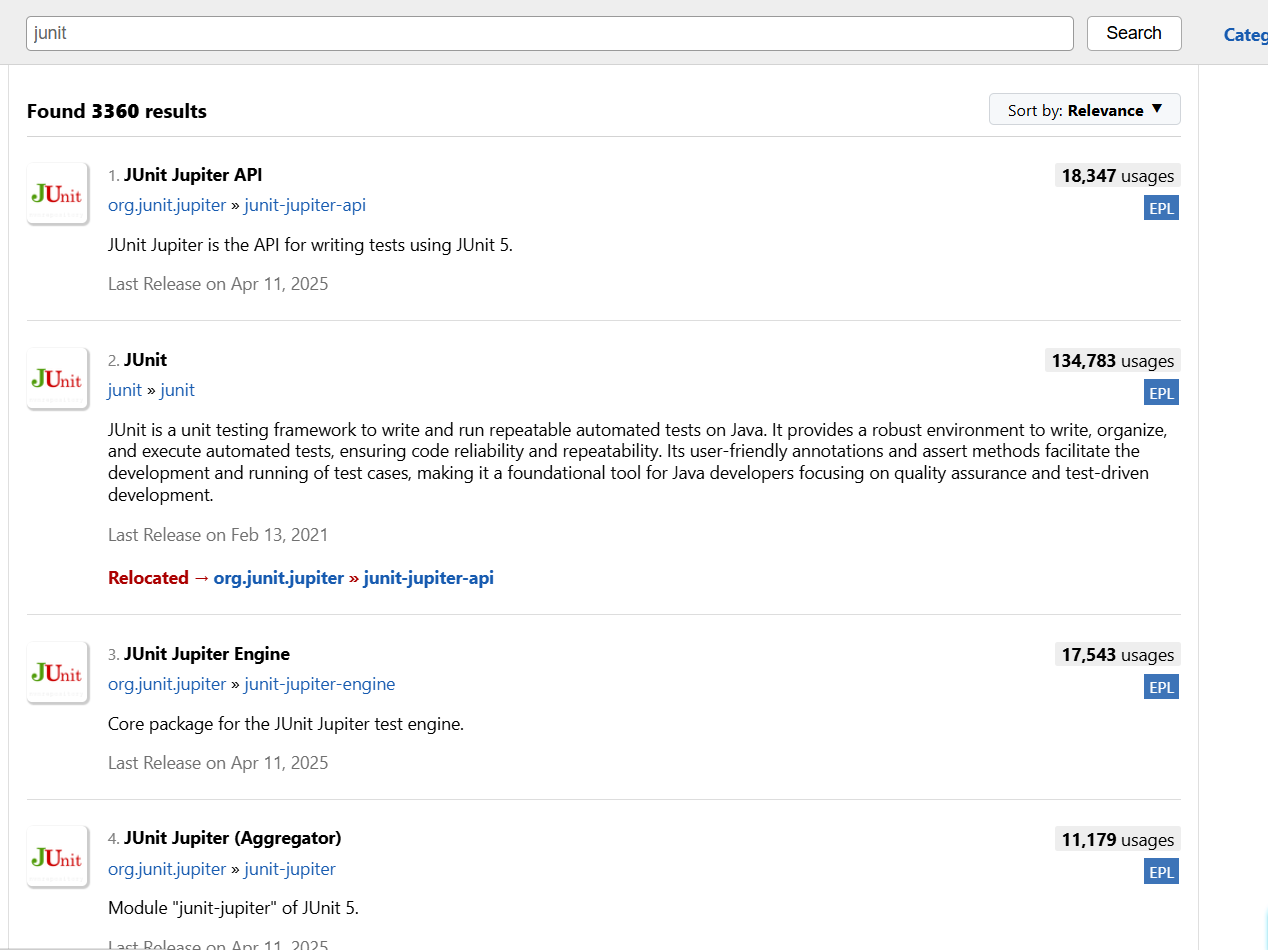Click the JUnit Jupiter Aggregator logo icon
Viewport: 1268px width, 950px height.
tap(57, 857)
